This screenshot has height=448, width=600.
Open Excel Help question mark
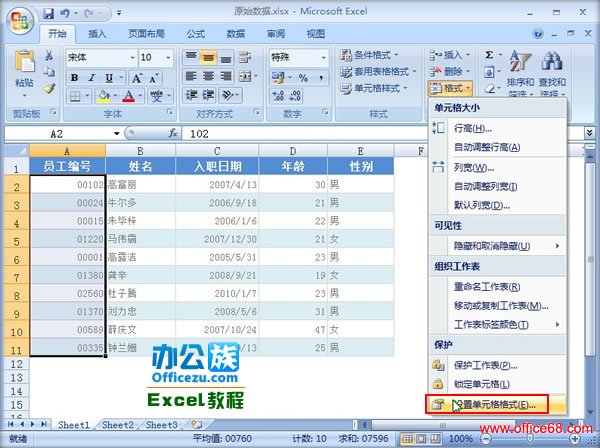[538, 34]
